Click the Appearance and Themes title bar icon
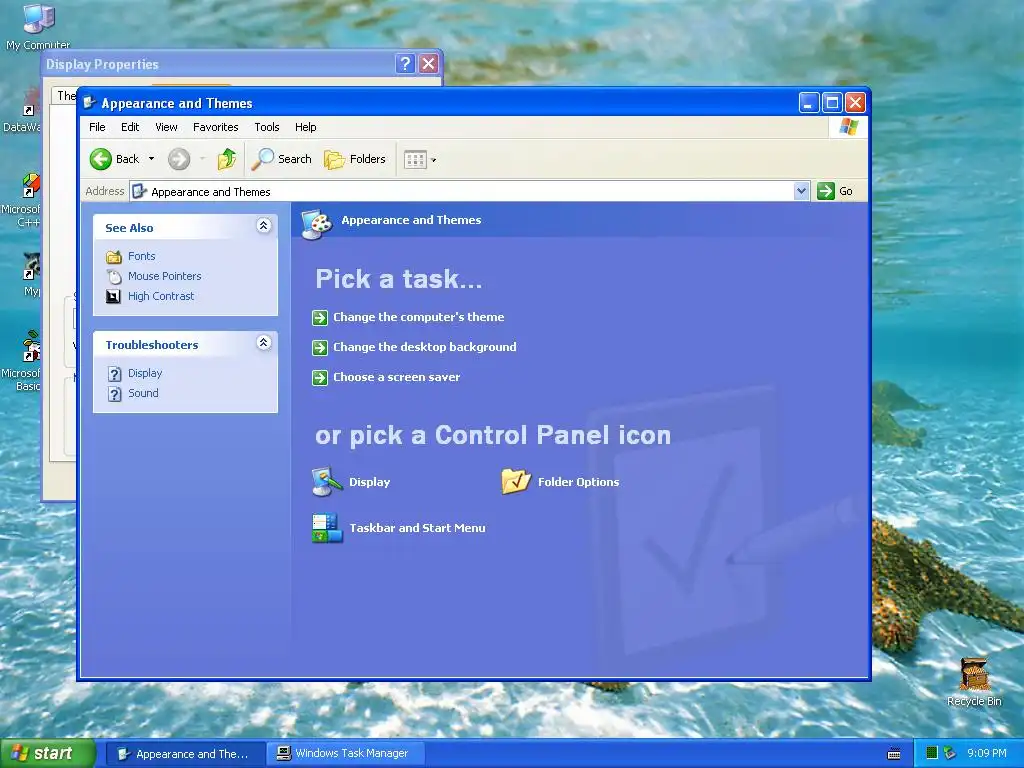Image resolution: width=1024 pixels, height=768 pixels. point(89,103)
